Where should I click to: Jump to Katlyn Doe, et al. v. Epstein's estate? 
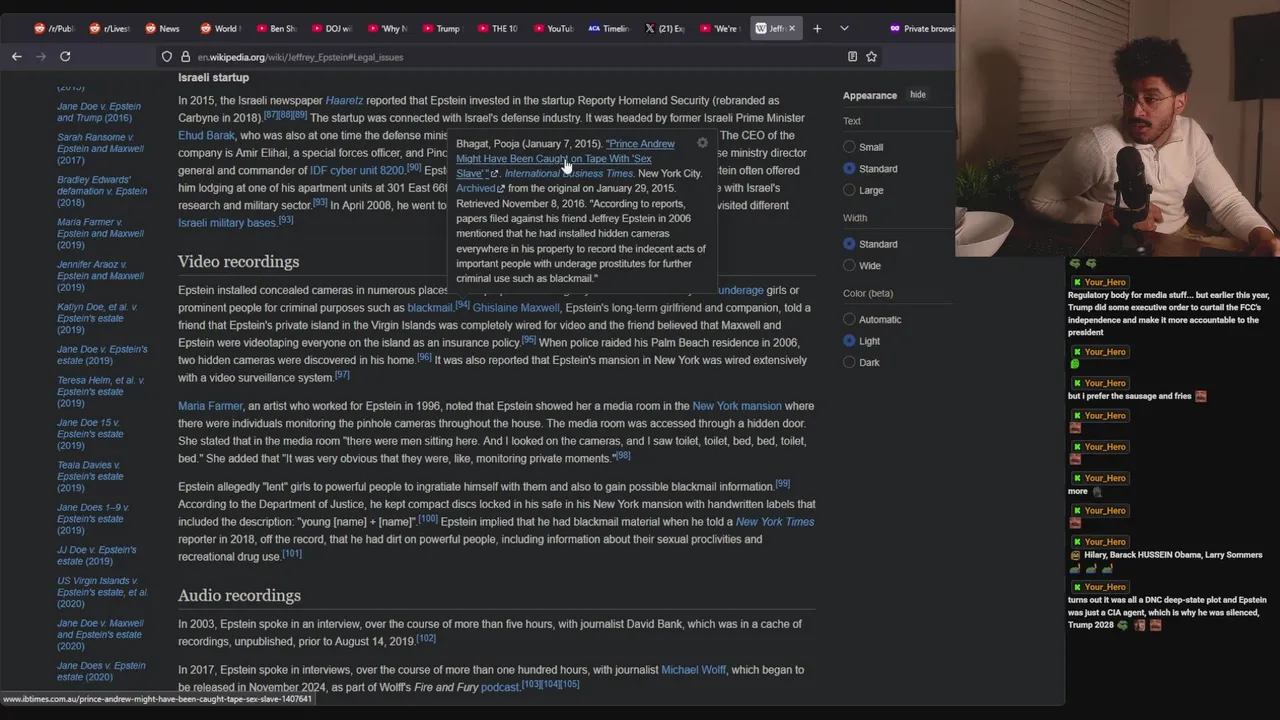(x=97, y=318)
